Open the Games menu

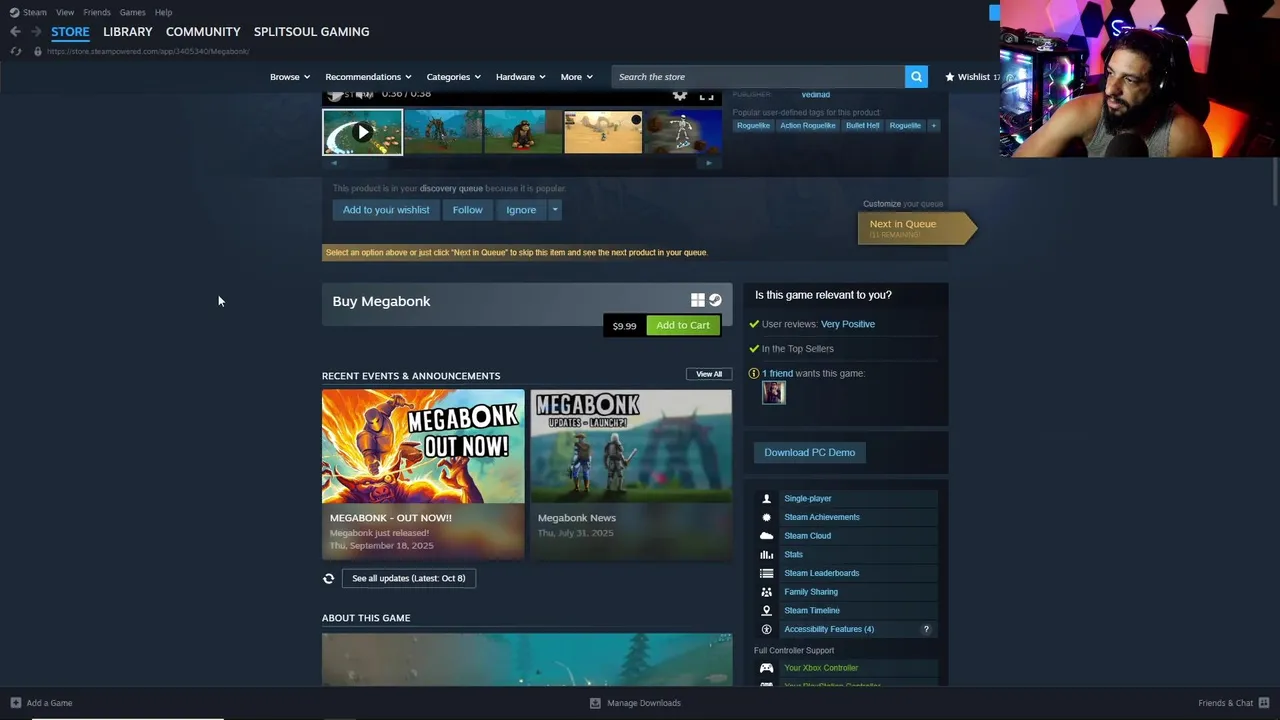[132, 12]
